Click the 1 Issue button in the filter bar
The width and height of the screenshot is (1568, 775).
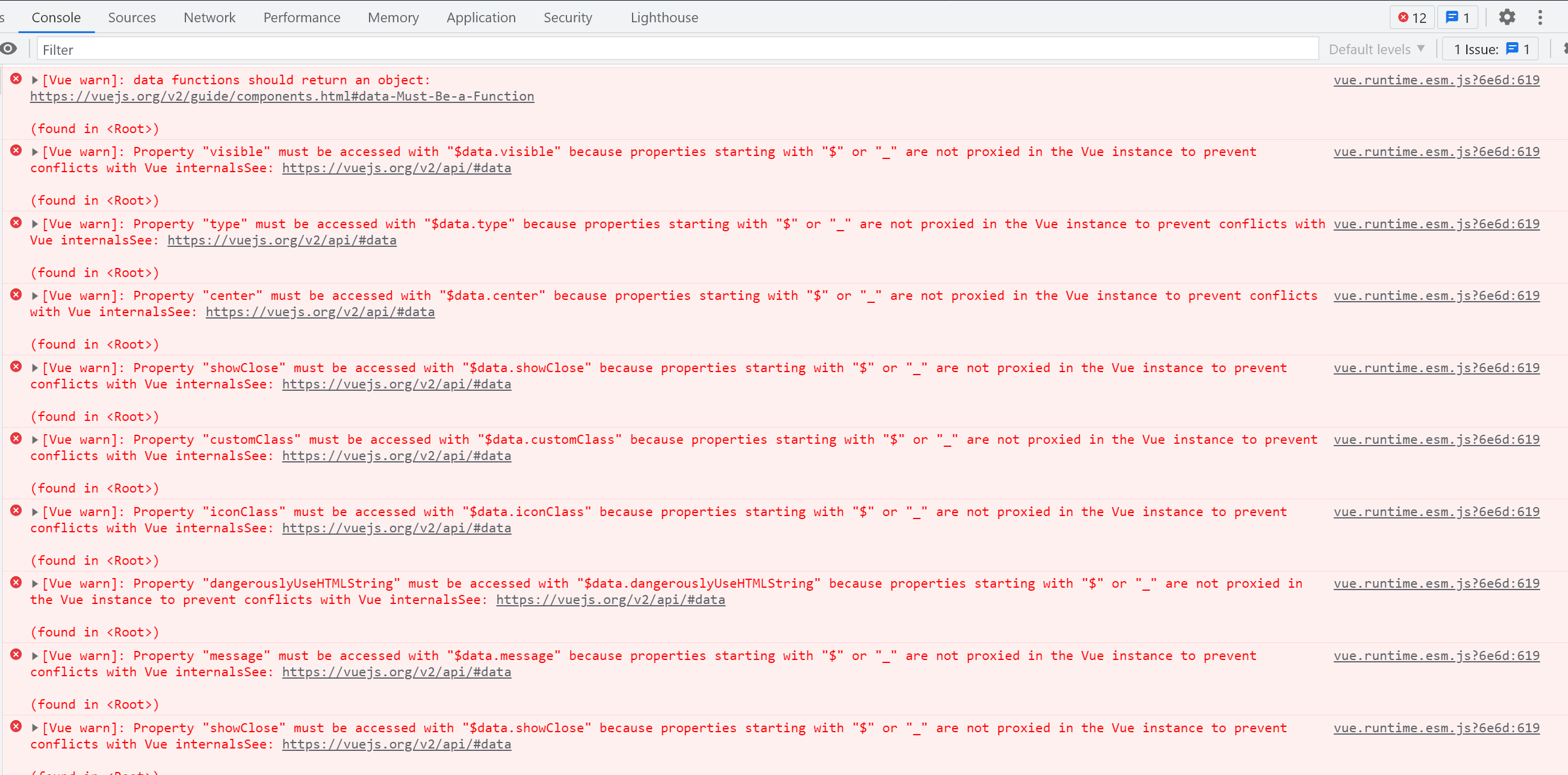(x=1491, y=49)
